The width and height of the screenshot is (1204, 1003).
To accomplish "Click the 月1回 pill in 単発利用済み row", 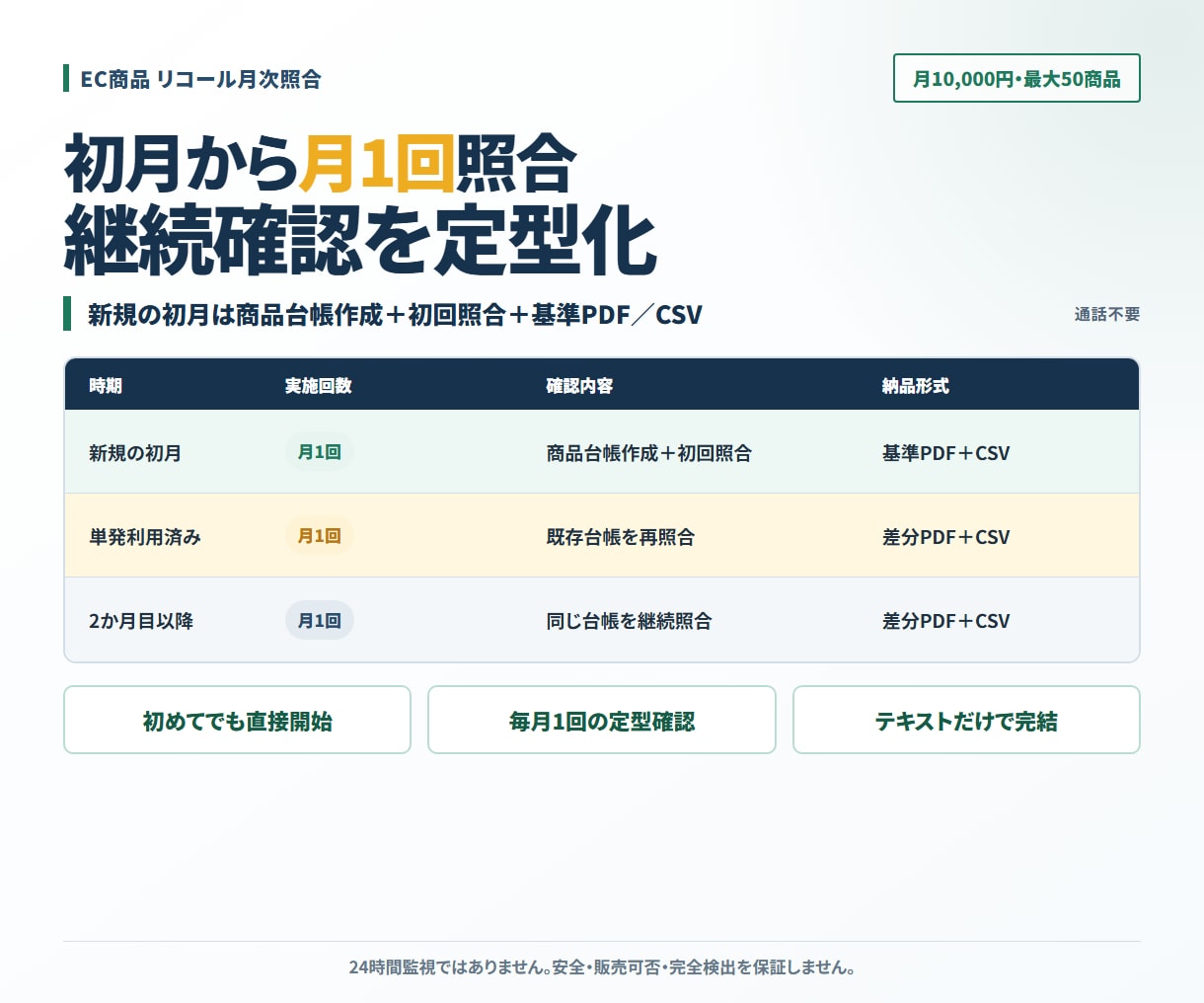I will click(x=320, y=536).
